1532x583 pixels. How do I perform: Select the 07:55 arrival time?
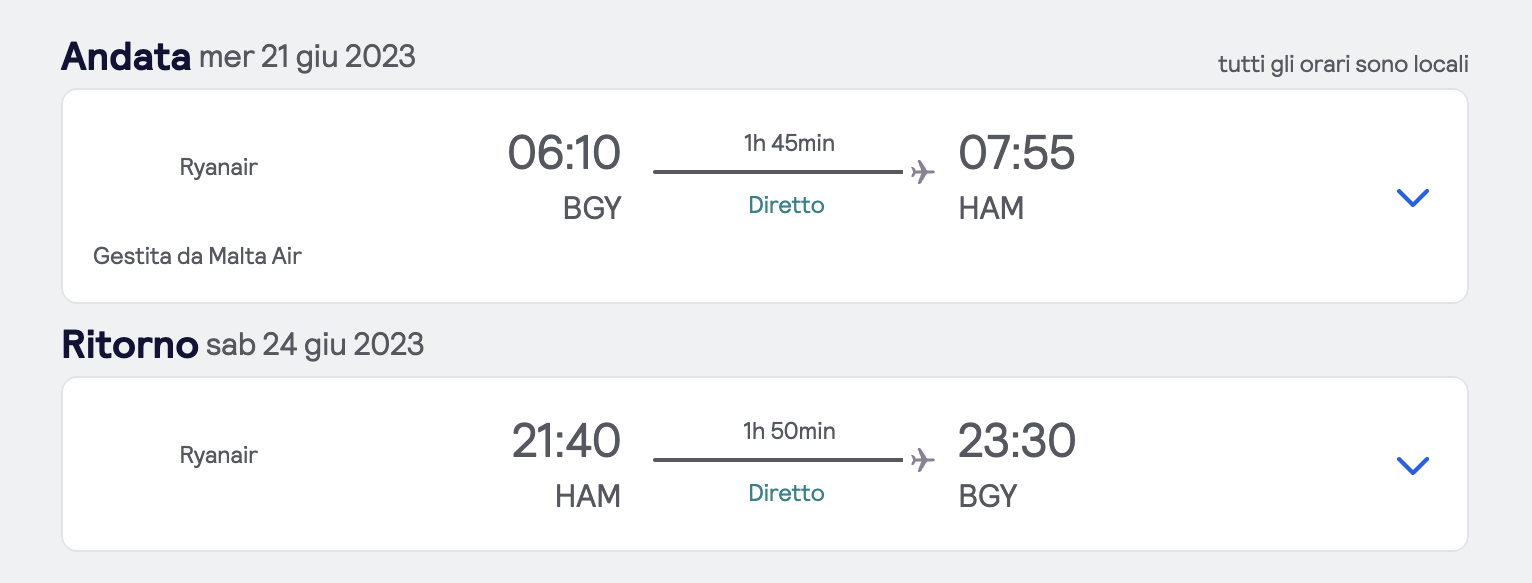pos(1016,154)
